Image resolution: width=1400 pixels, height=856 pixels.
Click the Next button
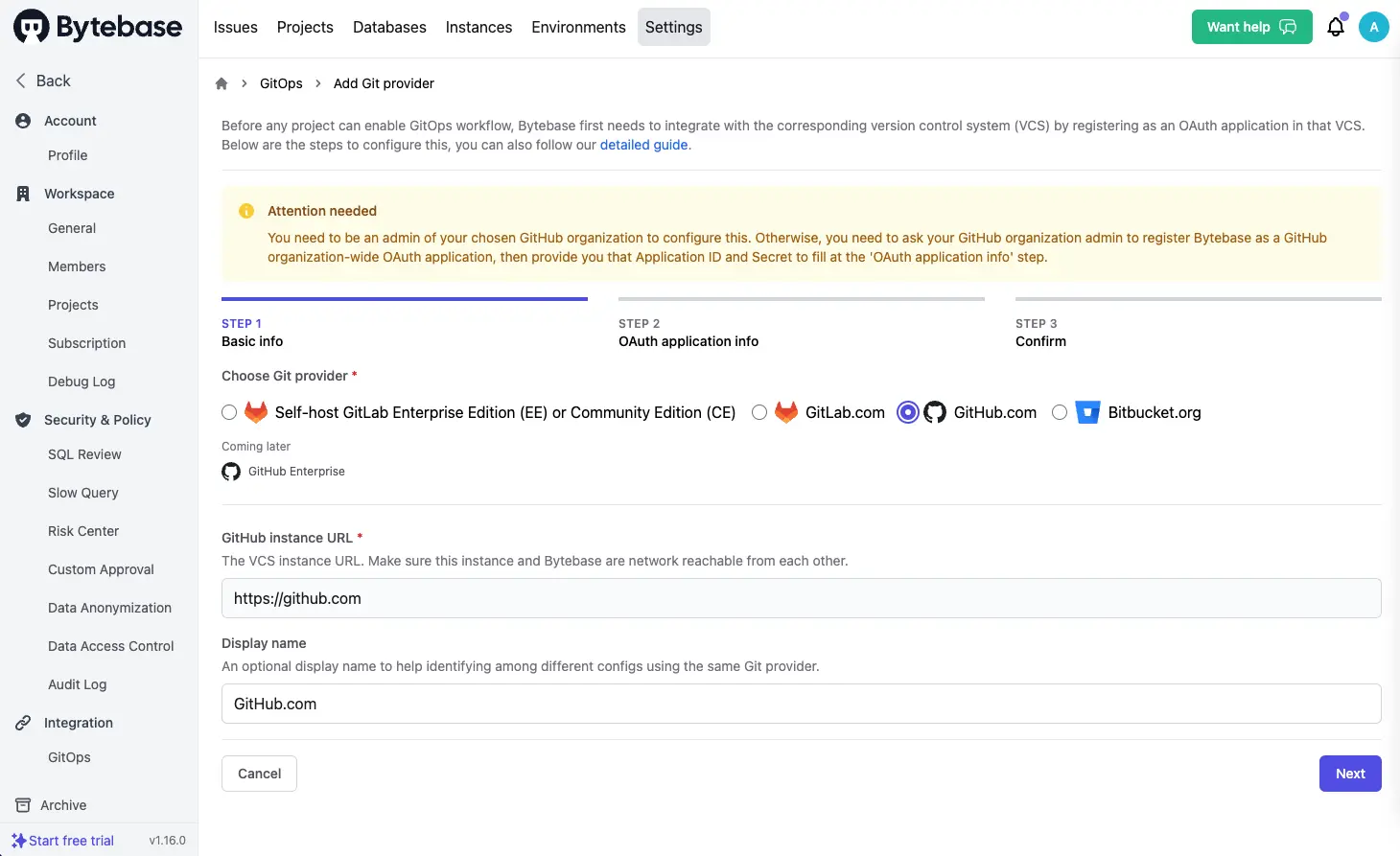[1350, 773]
